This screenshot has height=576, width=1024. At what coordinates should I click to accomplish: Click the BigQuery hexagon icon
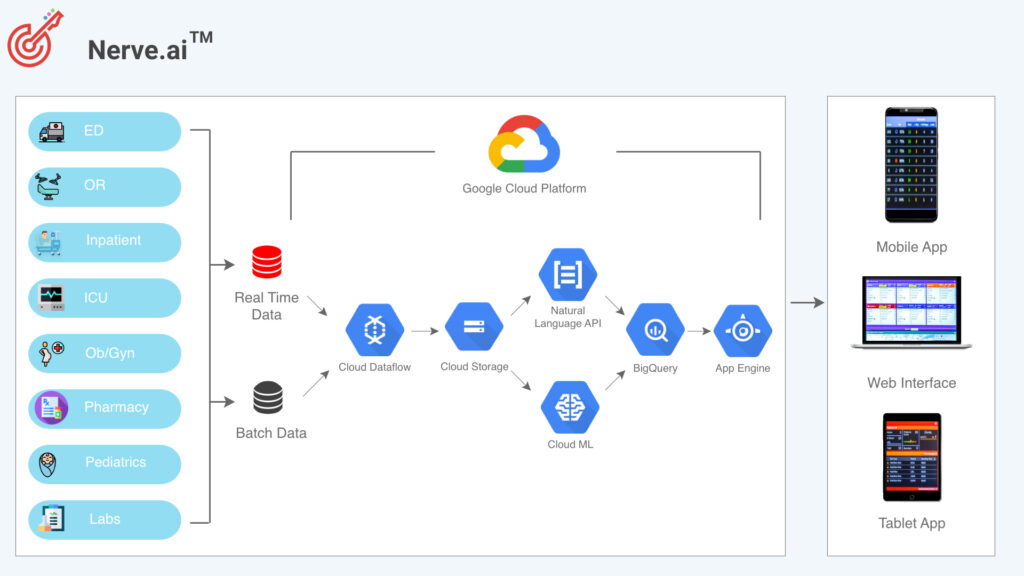pos(655,330)
